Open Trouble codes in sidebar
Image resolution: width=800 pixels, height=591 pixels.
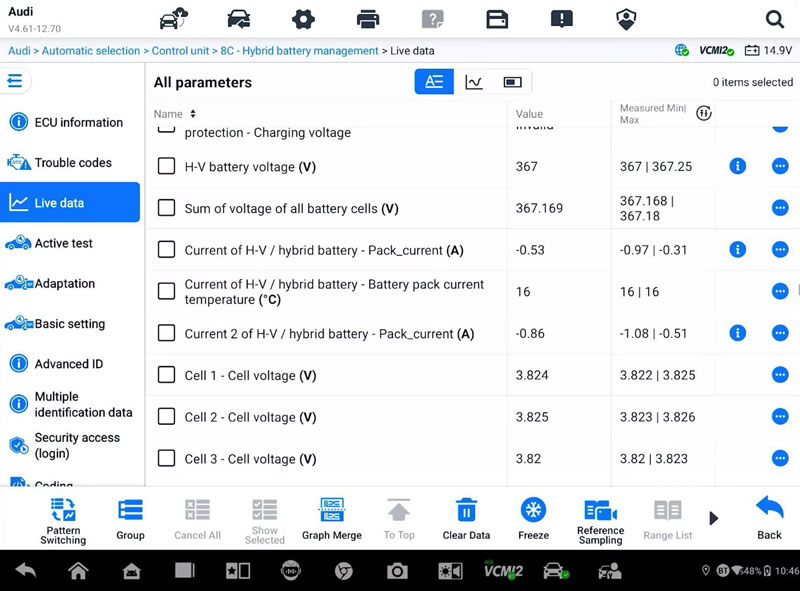click(x=70, y=163)
